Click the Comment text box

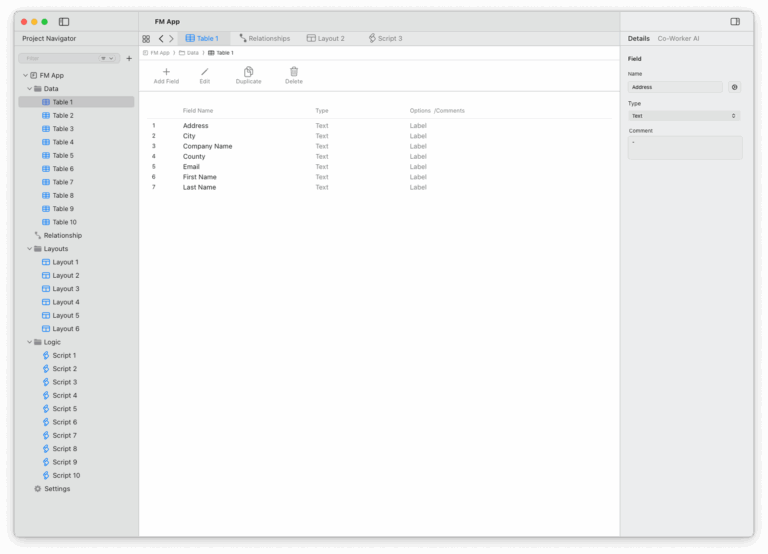coord(684,147)
